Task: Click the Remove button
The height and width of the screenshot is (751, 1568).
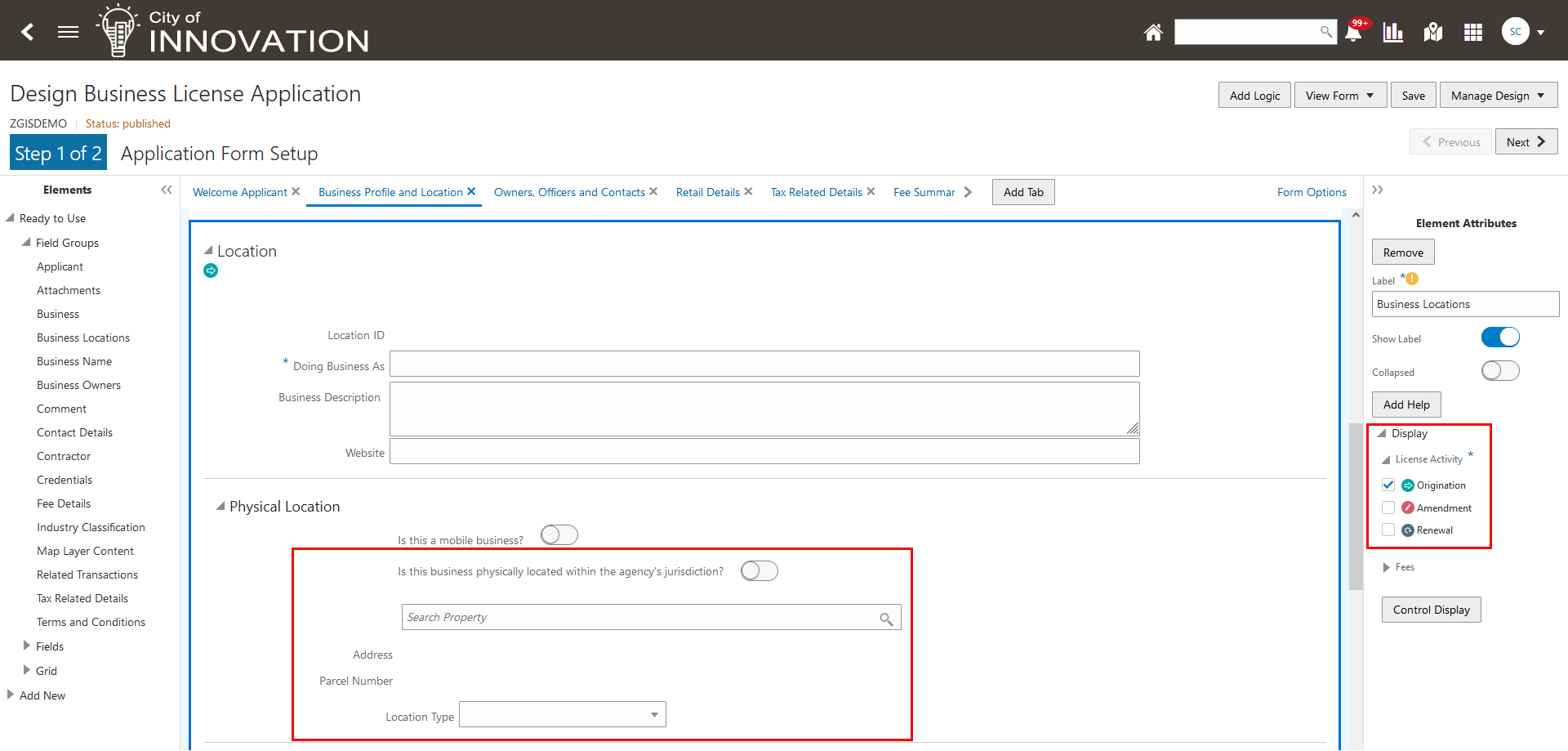Action: click(1403, 253)
